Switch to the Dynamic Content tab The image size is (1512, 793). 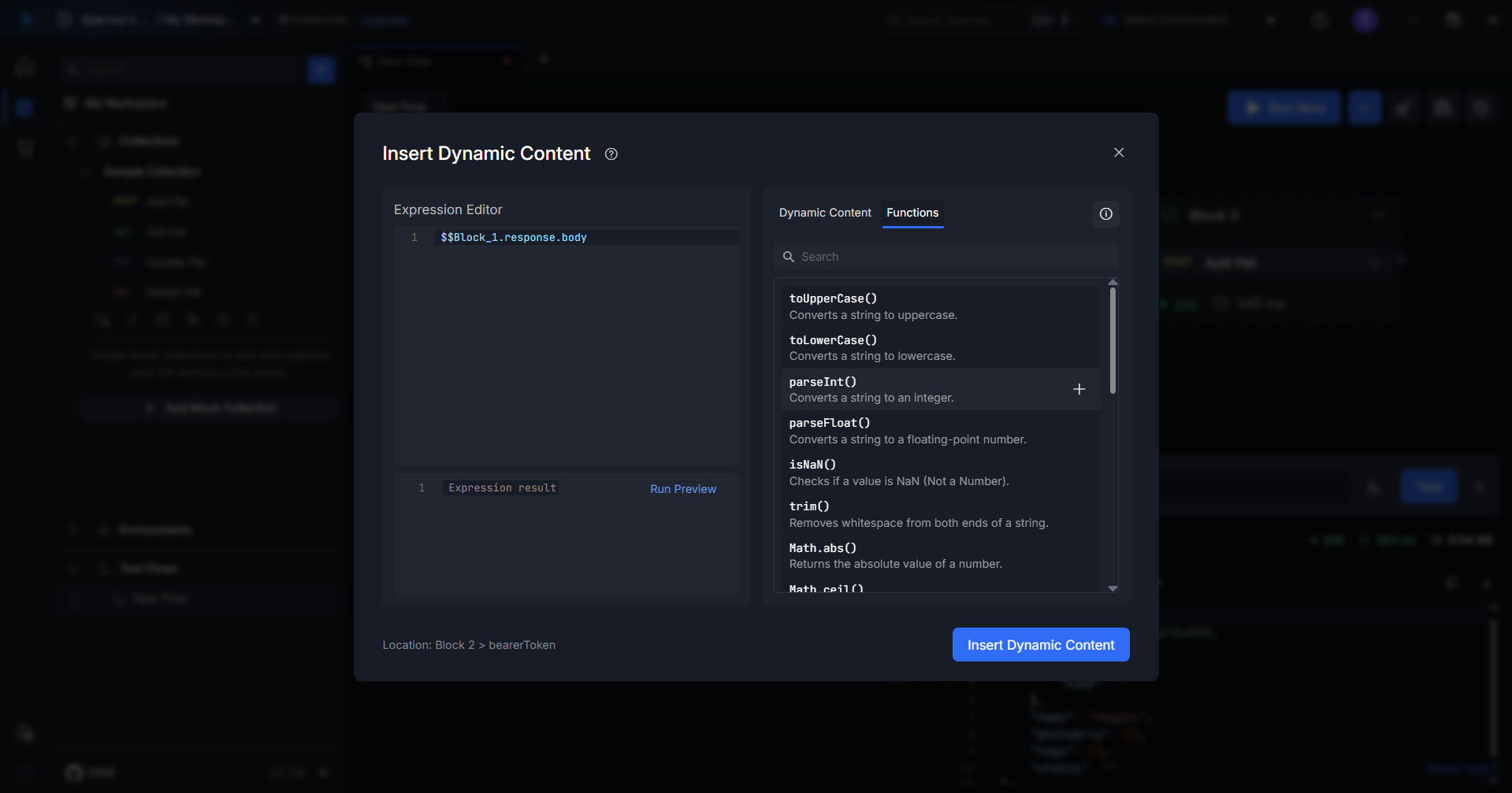click(824, 213)
